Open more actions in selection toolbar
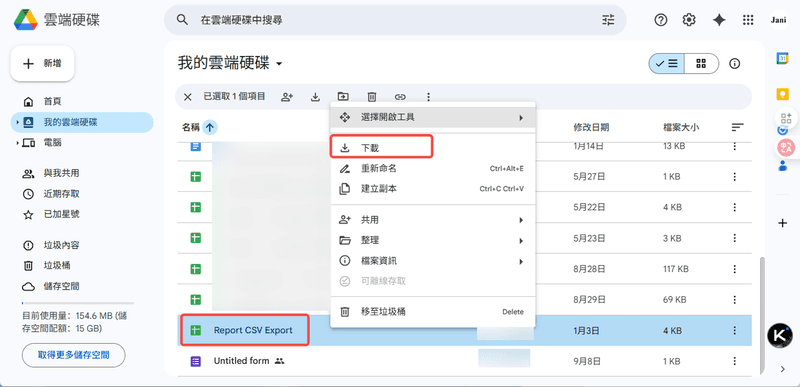Viewport: 800px width, 387px height. tap(429, 96)
